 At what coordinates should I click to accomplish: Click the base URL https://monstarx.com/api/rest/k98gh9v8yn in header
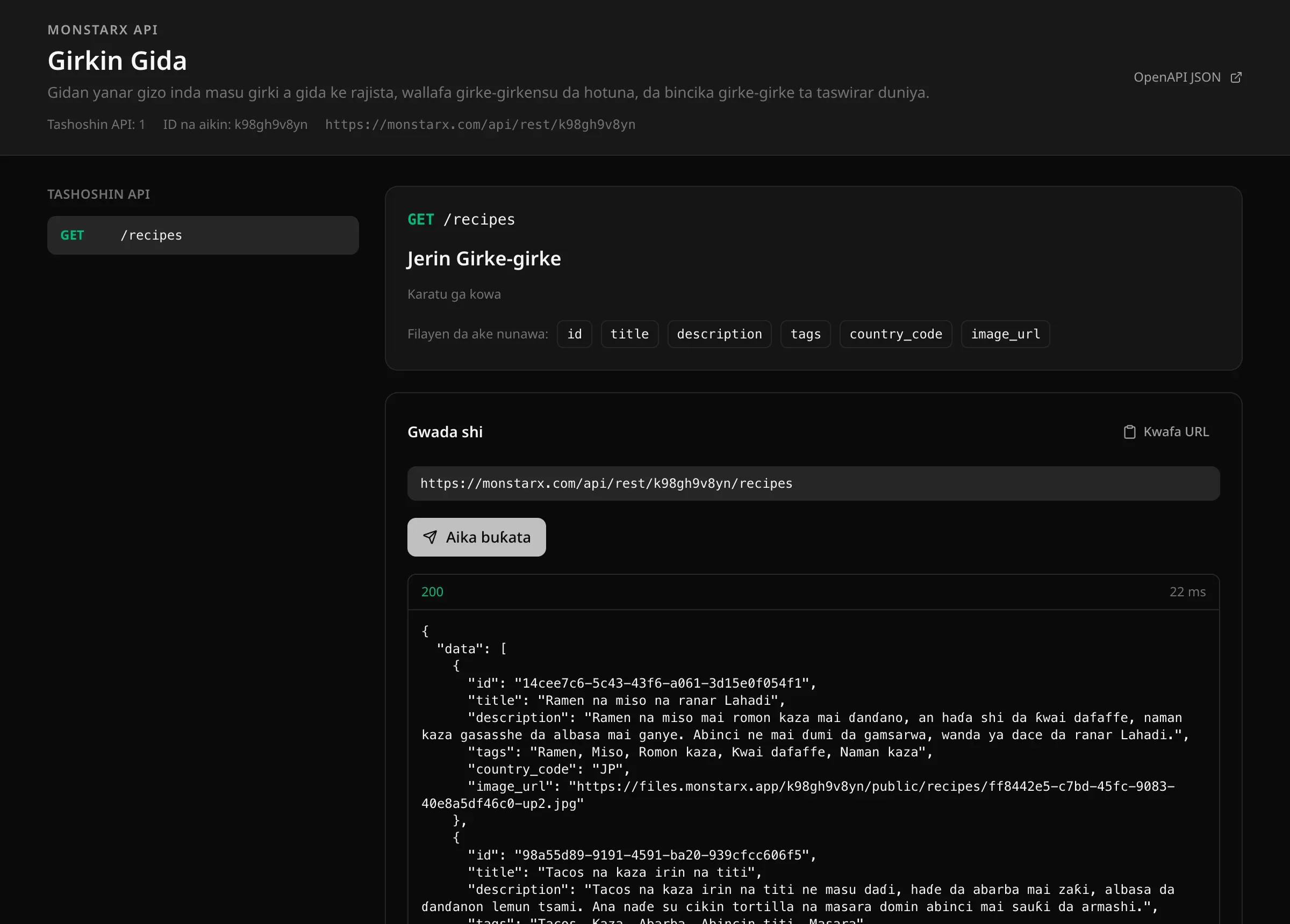pos(480,124)
